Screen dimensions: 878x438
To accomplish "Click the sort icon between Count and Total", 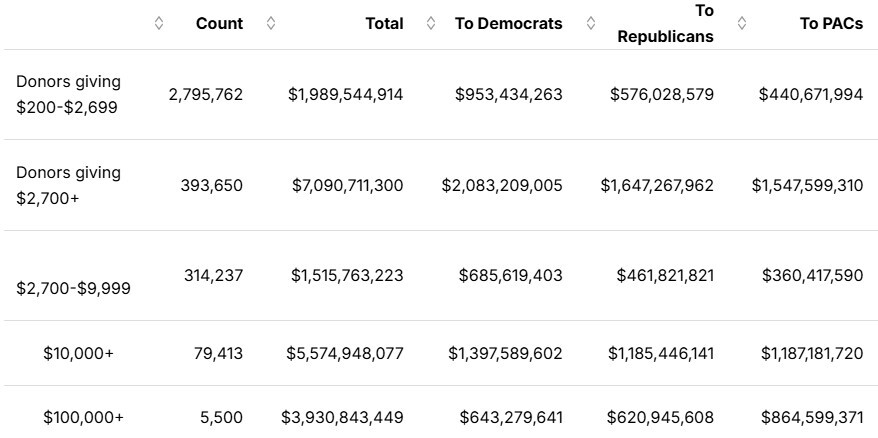I will tap(271, 23).
